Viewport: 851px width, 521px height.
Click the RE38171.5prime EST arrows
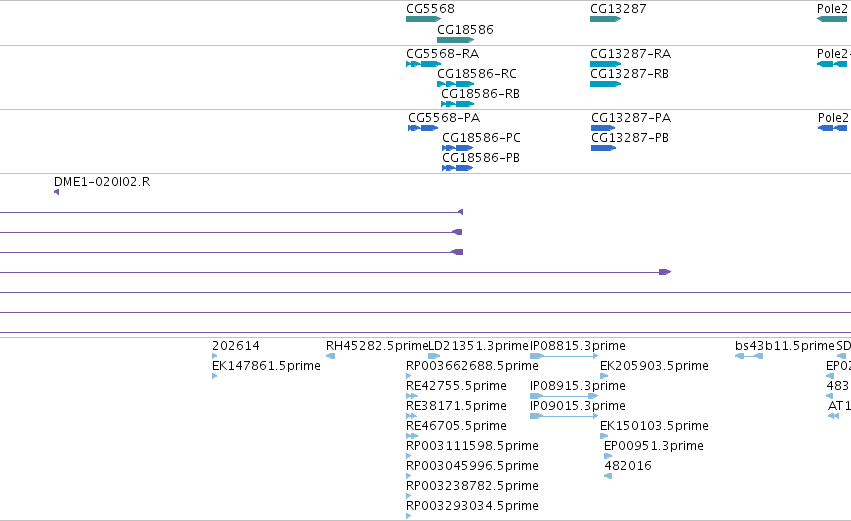tap(411, 416)
